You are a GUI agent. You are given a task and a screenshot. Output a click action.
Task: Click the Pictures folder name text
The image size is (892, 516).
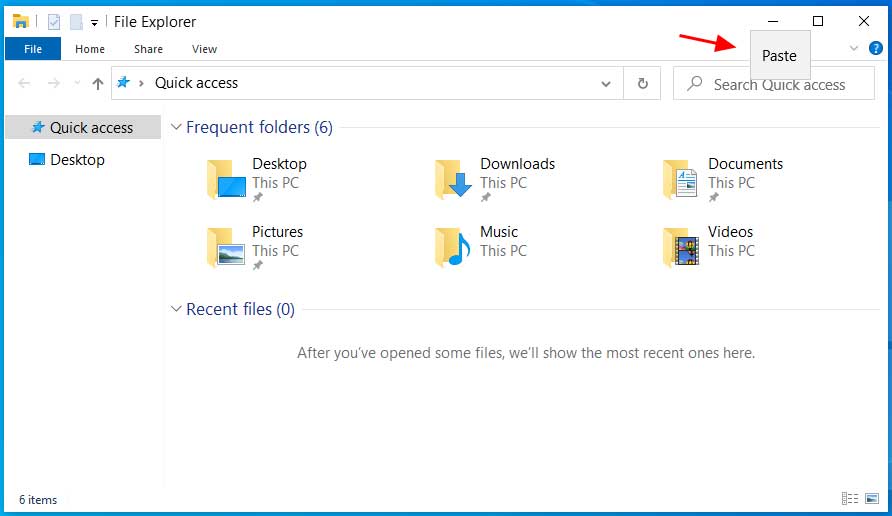(278, 232)
